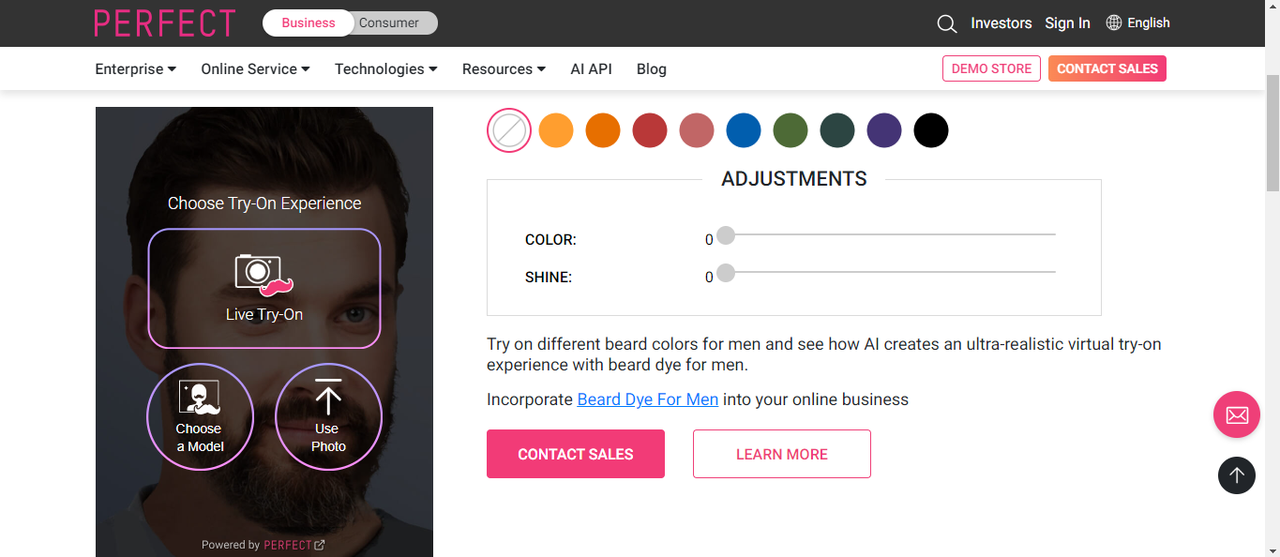The width and height of the screenshot is (1280, 557).
Task: Select the Business toggle option
Action: [308, 23]
